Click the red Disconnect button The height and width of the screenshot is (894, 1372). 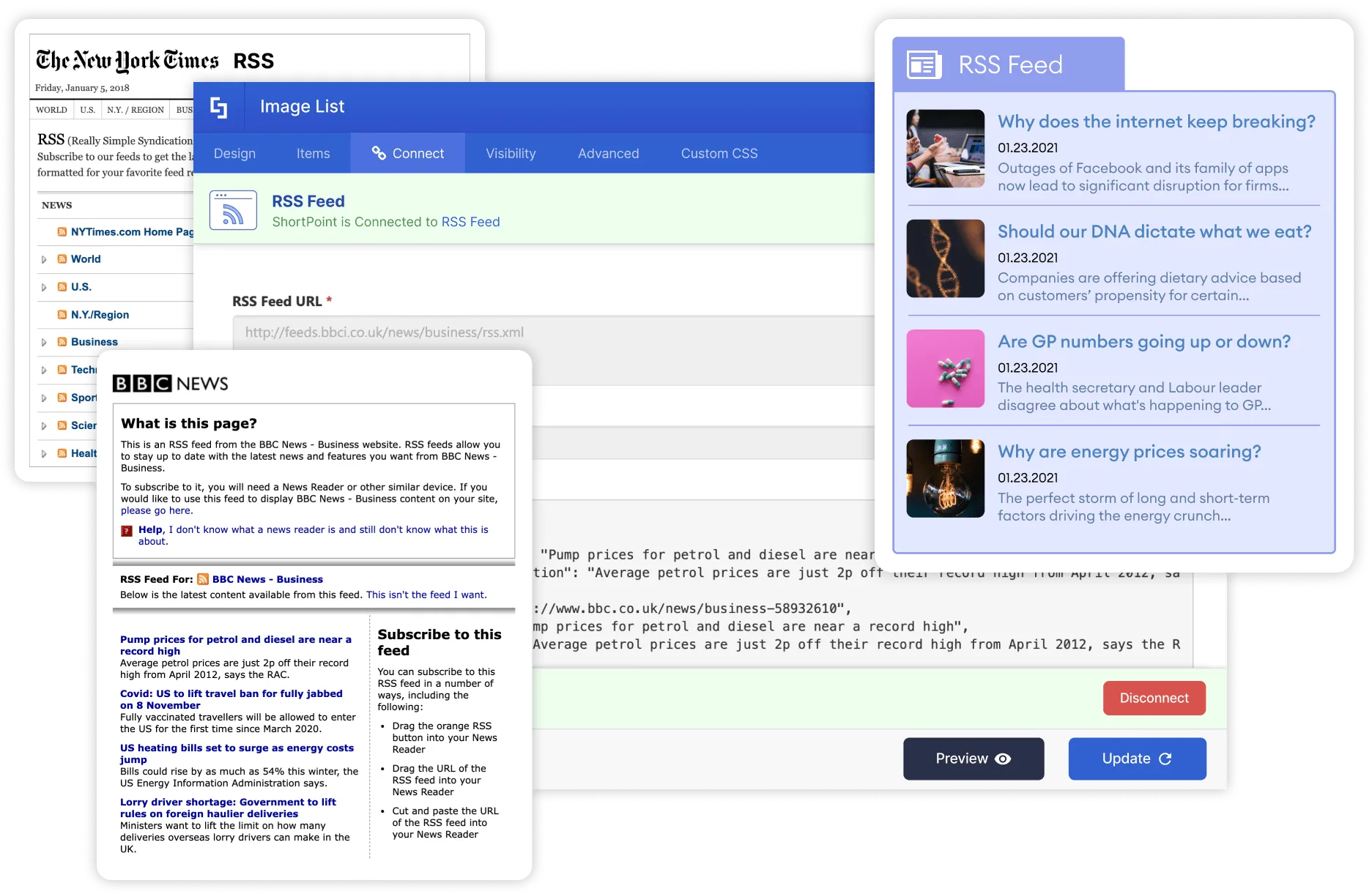[1154, 698]
